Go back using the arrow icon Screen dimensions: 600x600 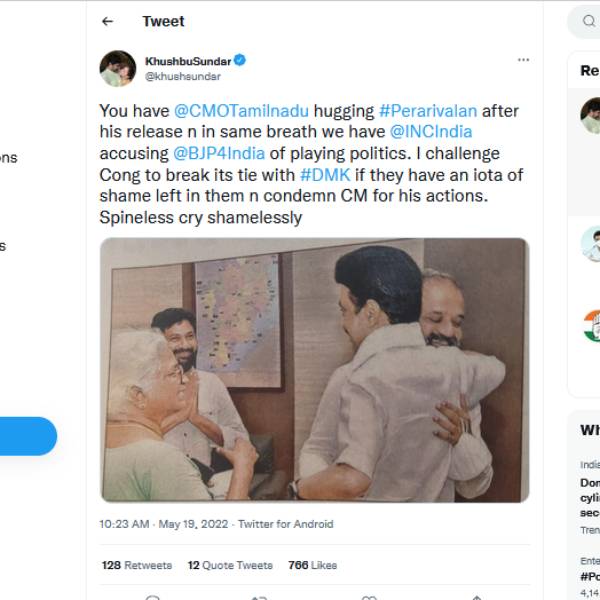tap(108, 21)
